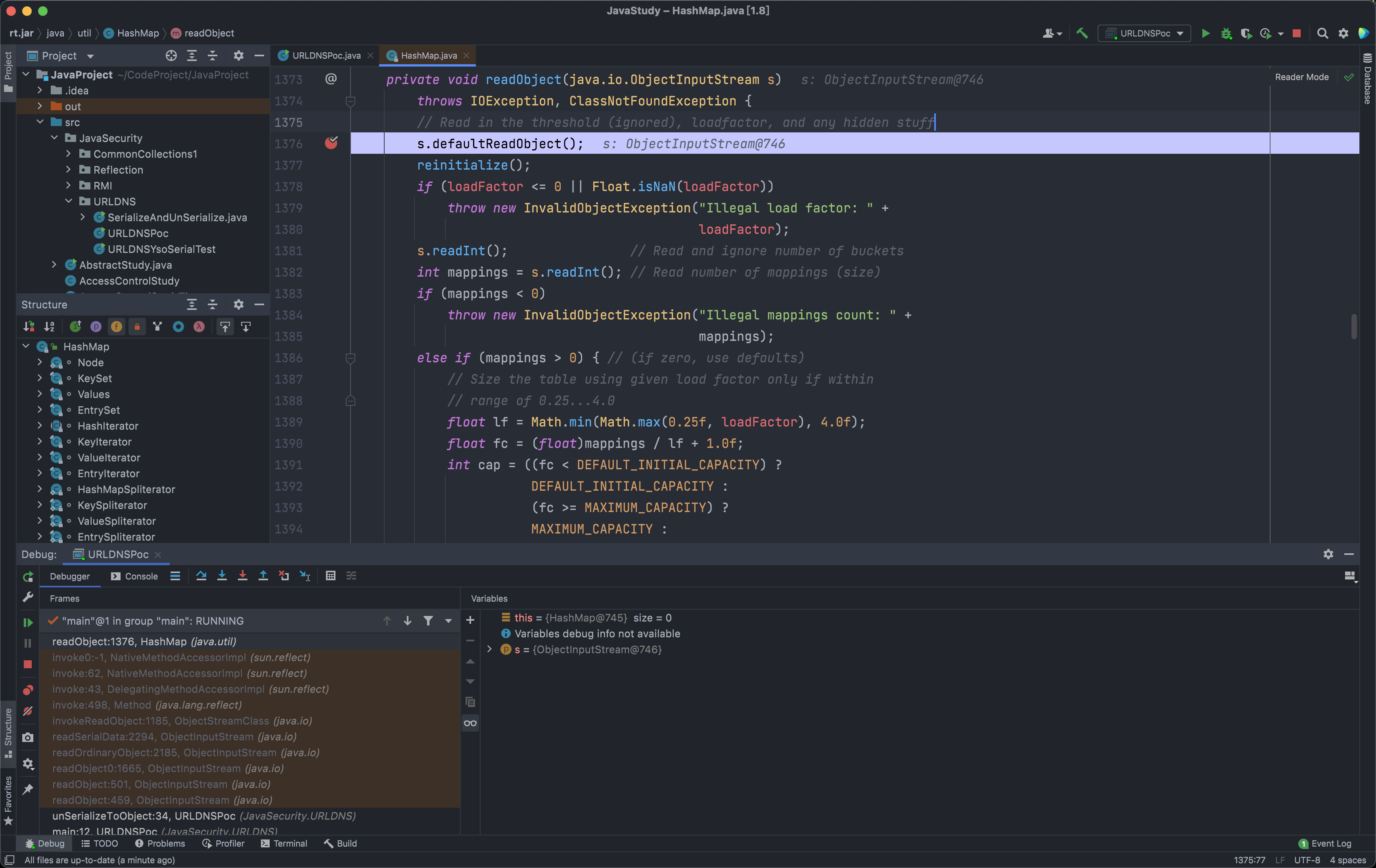
Task: Toggle Show non-public lock icon
Action: tap(137, 327)
